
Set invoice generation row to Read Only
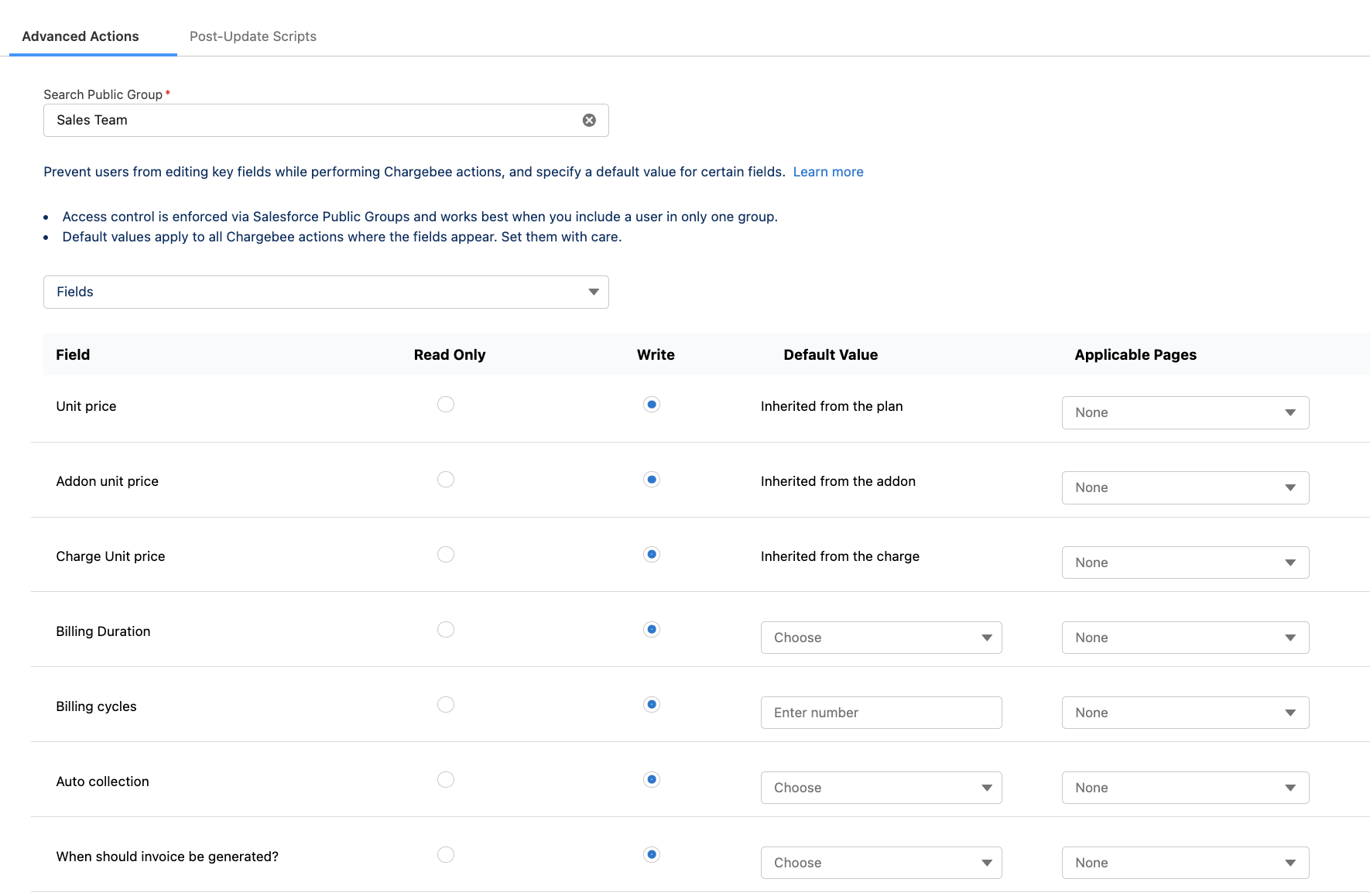click(446, 855)
